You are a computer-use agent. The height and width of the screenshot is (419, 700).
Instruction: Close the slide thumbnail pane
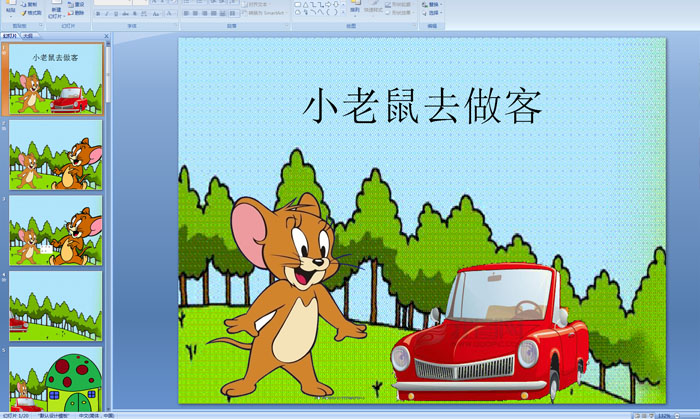pos(106,36)
